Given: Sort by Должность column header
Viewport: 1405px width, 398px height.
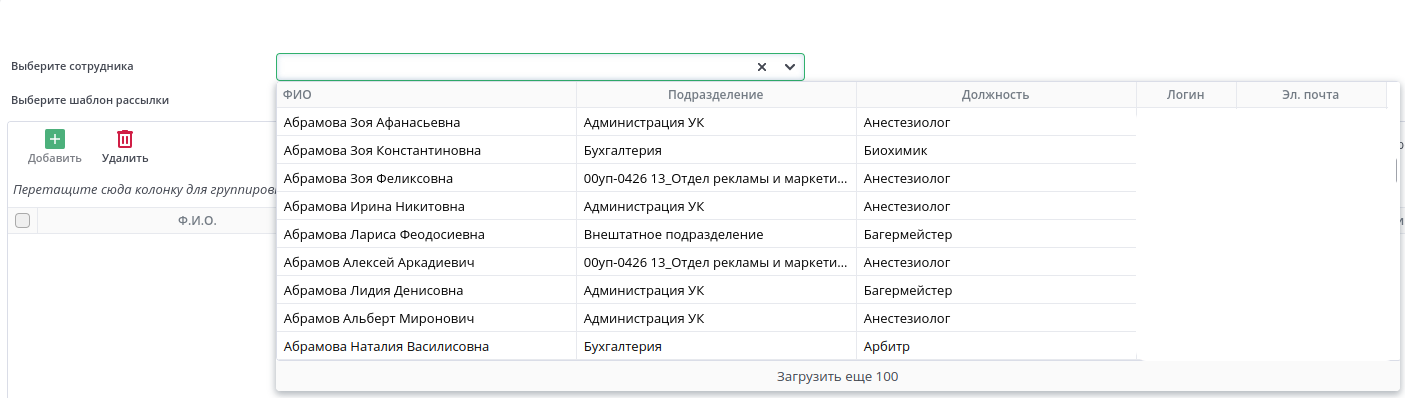Looking at the screenshot, I should 996,95.
